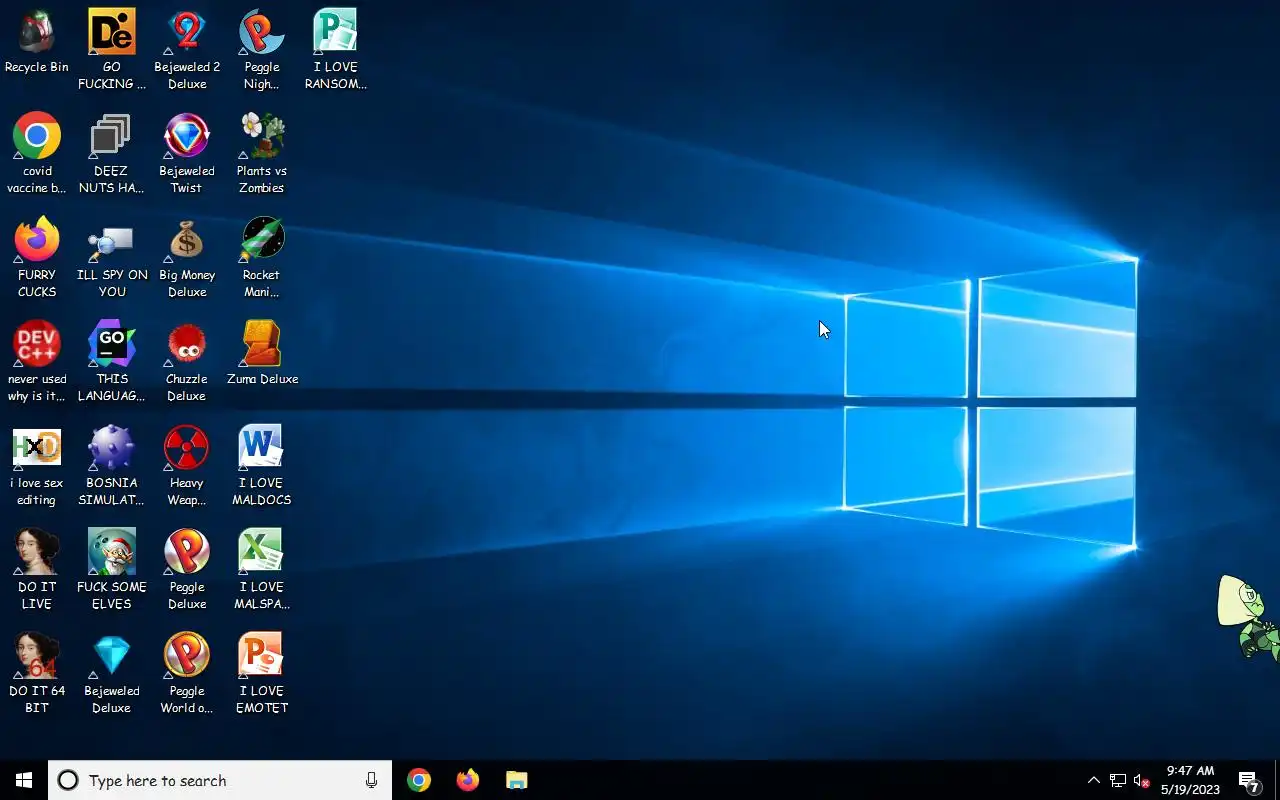Open the taskbar clock and date

pyautogui.click(x=1190, y=780)
